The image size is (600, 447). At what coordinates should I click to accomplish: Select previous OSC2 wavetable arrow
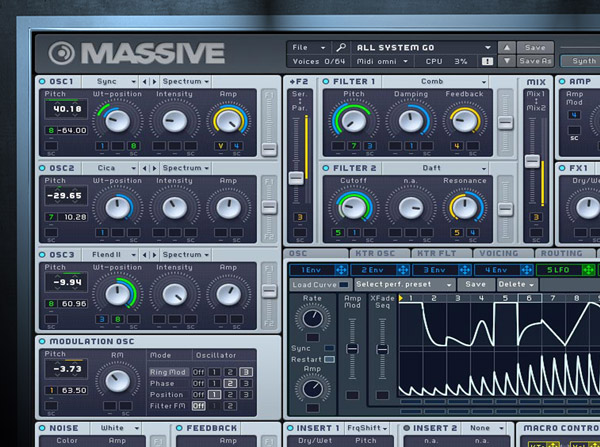(145, 168)
